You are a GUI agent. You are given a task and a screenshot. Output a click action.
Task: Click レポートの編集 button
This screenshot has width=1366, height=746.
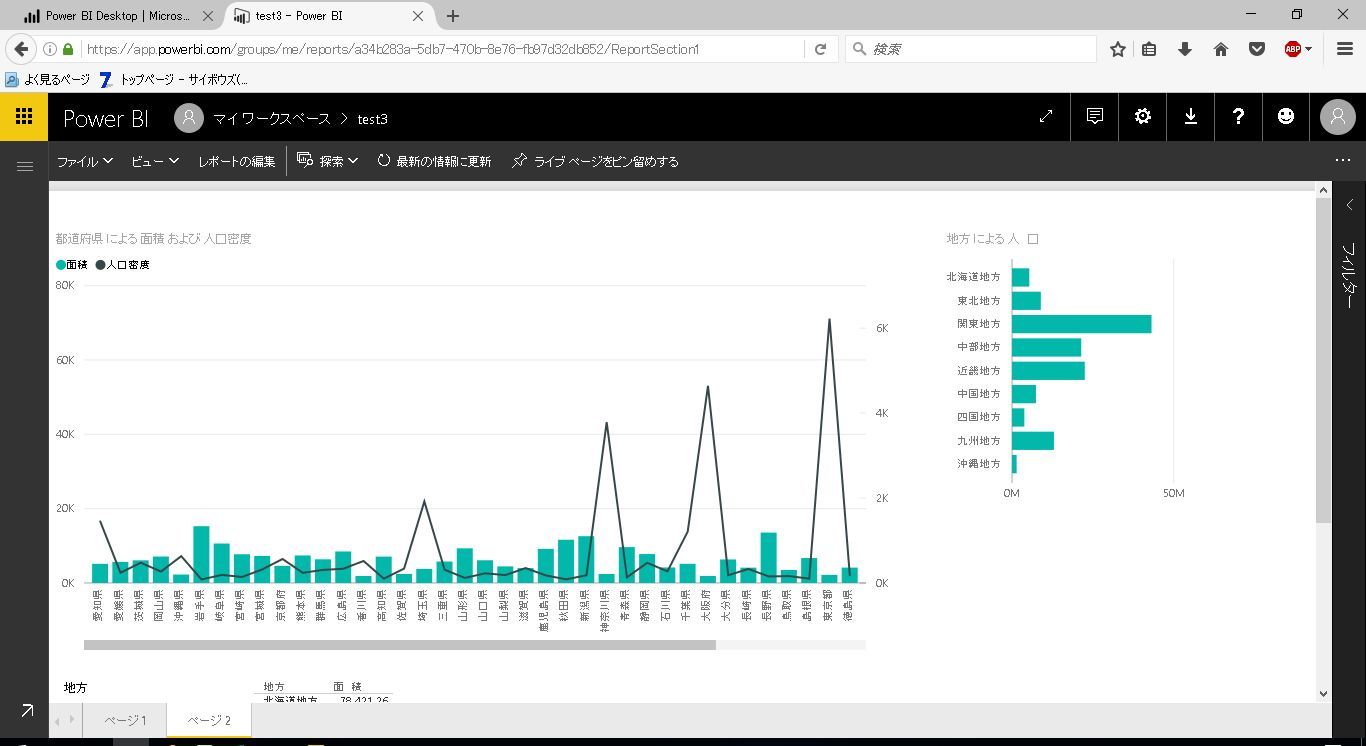coord(236,161)
